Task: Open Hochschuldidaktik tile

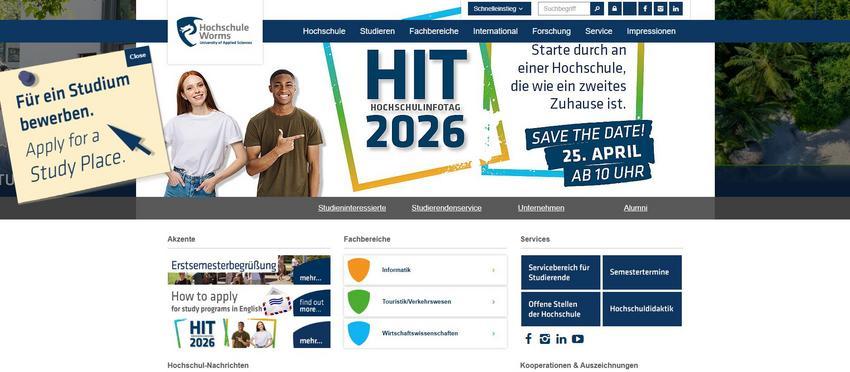Action: pos(642,309)
